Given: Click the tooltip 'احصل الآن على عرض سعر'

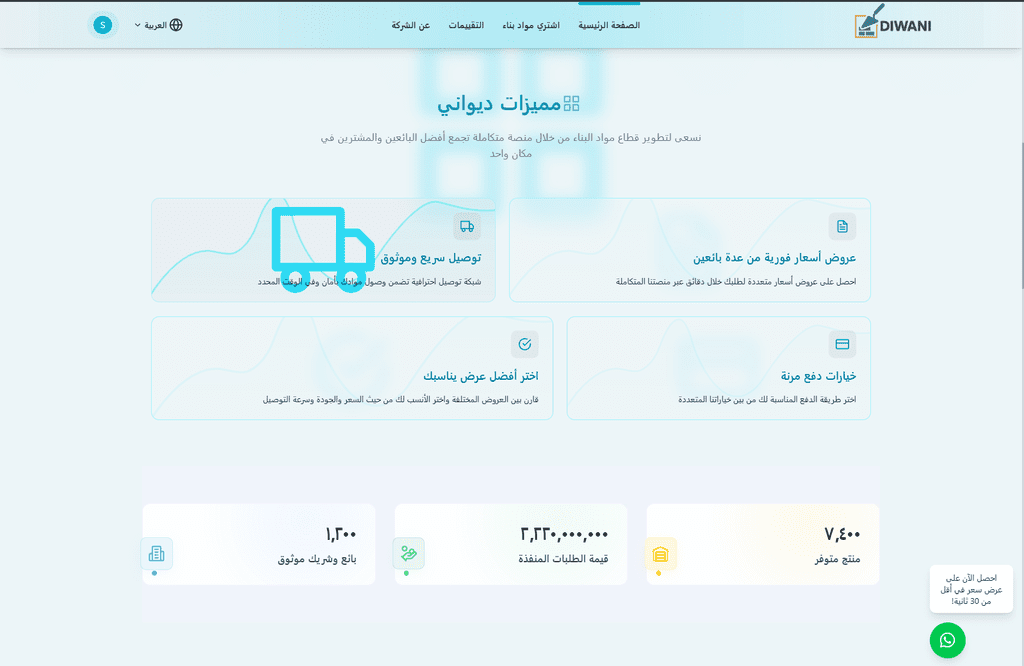Looking at the screenshot, I should 971,590.
